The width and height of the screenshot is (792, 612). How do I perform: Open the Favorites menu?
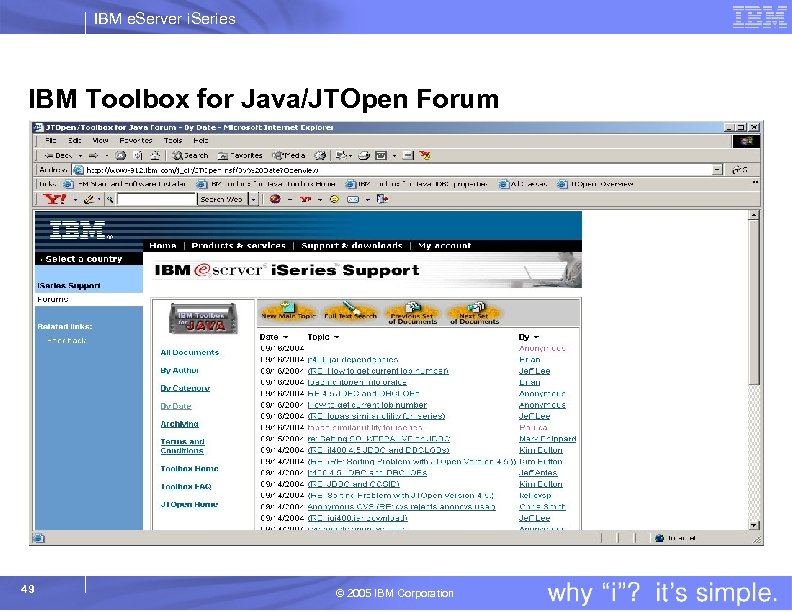tap(135, 140)
